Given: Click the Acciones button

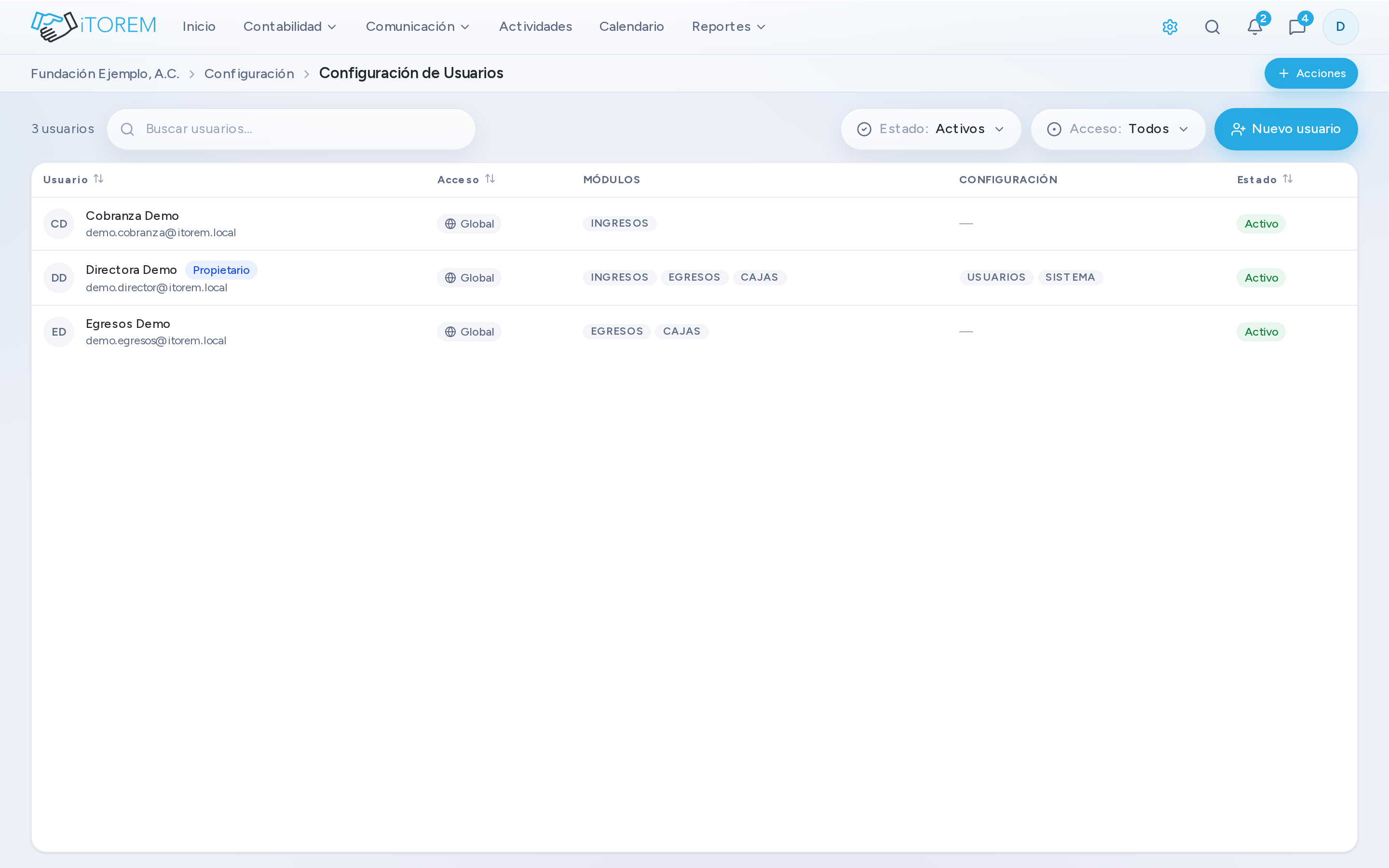Looking at the screenshot, I should click(x=1311, y=73).
